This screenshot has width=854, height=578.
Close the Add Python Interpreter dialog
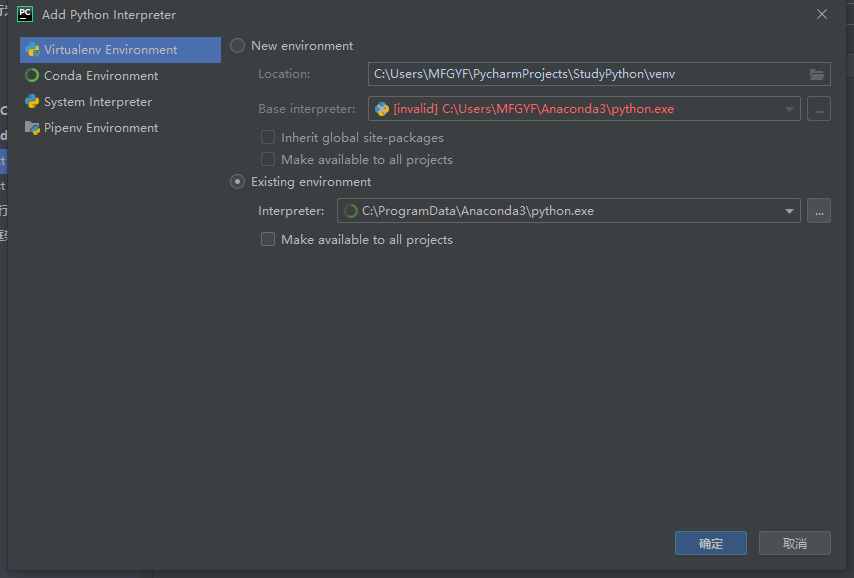pos(822,14)
